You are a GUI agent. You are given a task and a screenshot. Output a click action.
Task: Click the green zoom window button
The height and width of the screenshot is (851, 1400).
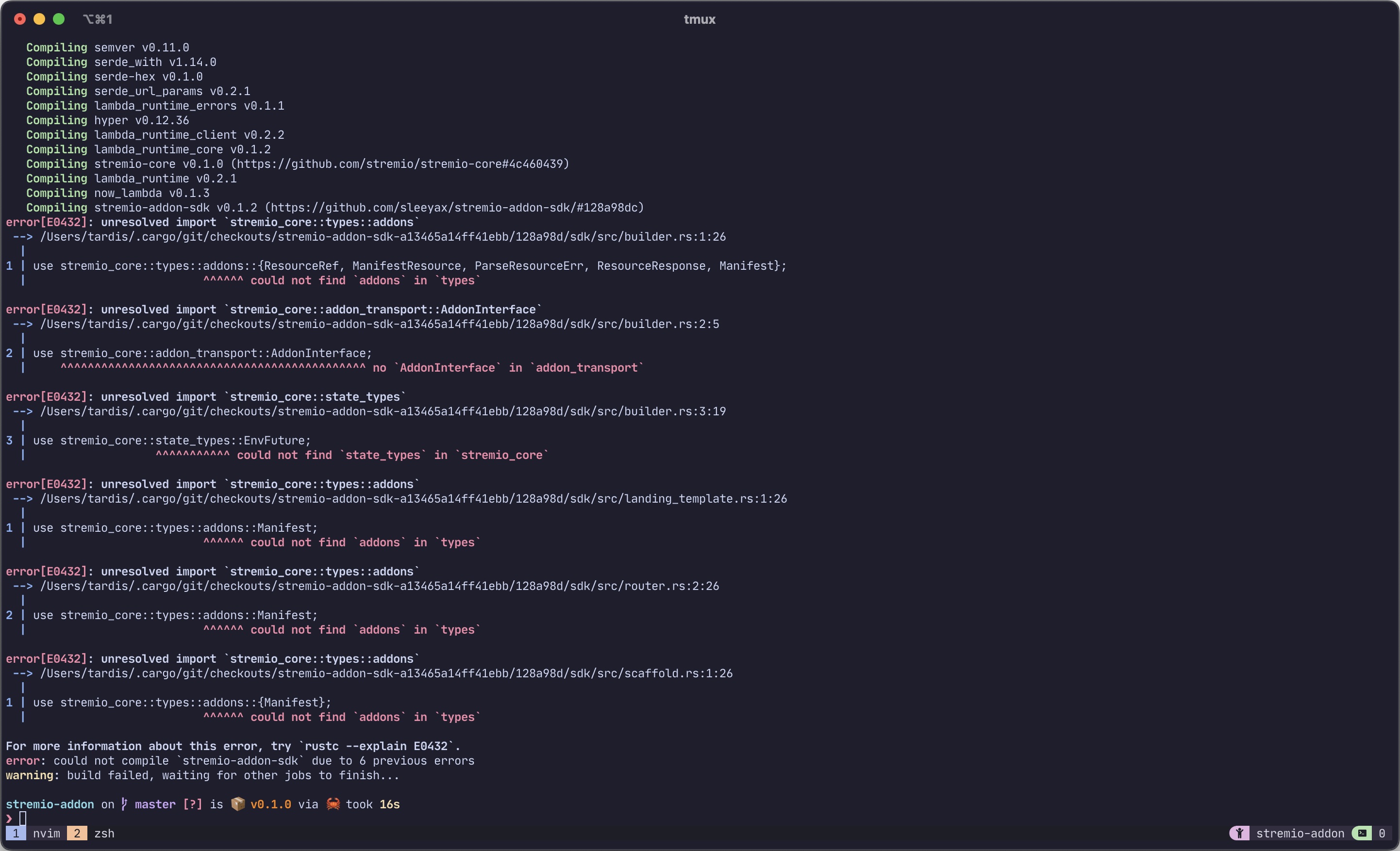tap(59, 19)
